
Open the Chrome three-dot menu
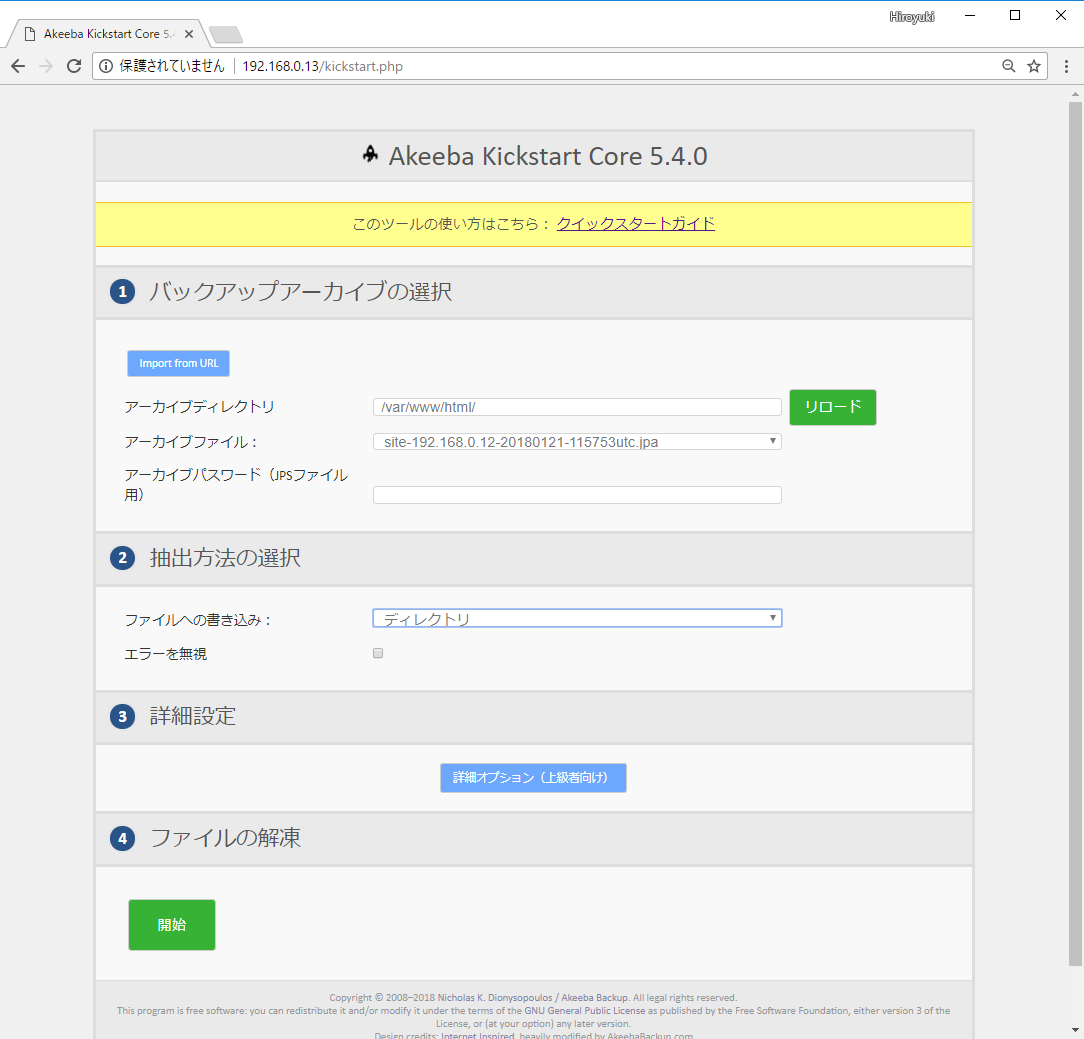(x=1066, y=66)
